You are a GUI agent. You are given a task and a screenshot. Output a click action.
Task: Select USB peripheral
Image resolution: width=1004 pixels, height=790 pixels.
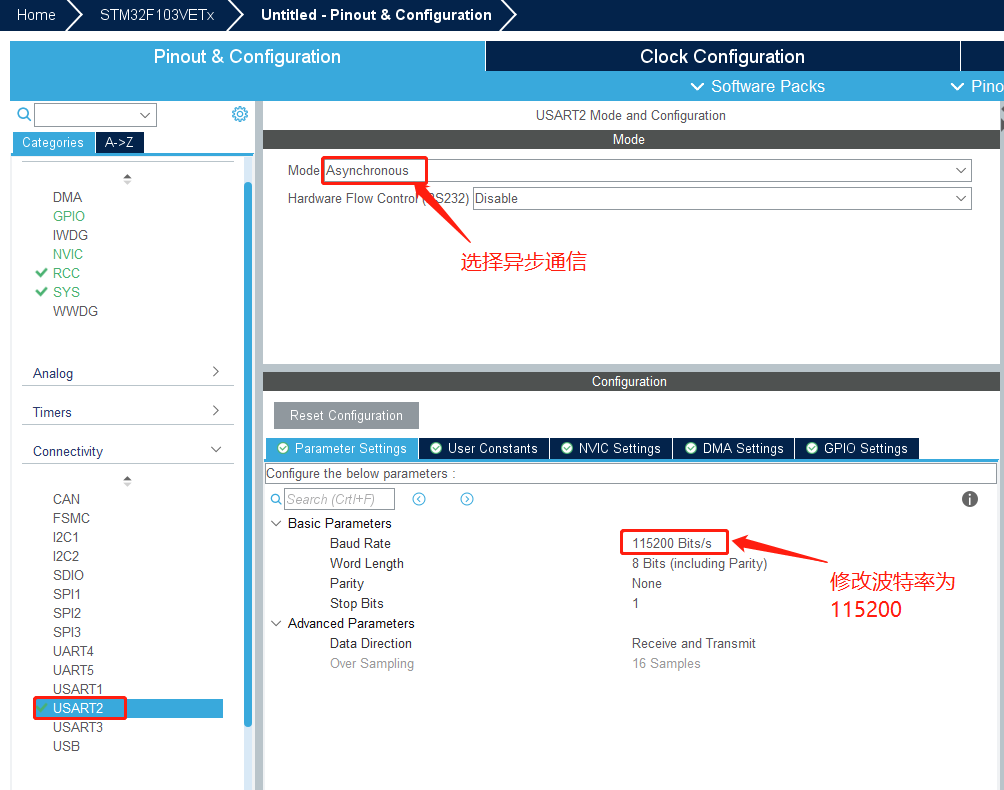(x=67, y=746)
